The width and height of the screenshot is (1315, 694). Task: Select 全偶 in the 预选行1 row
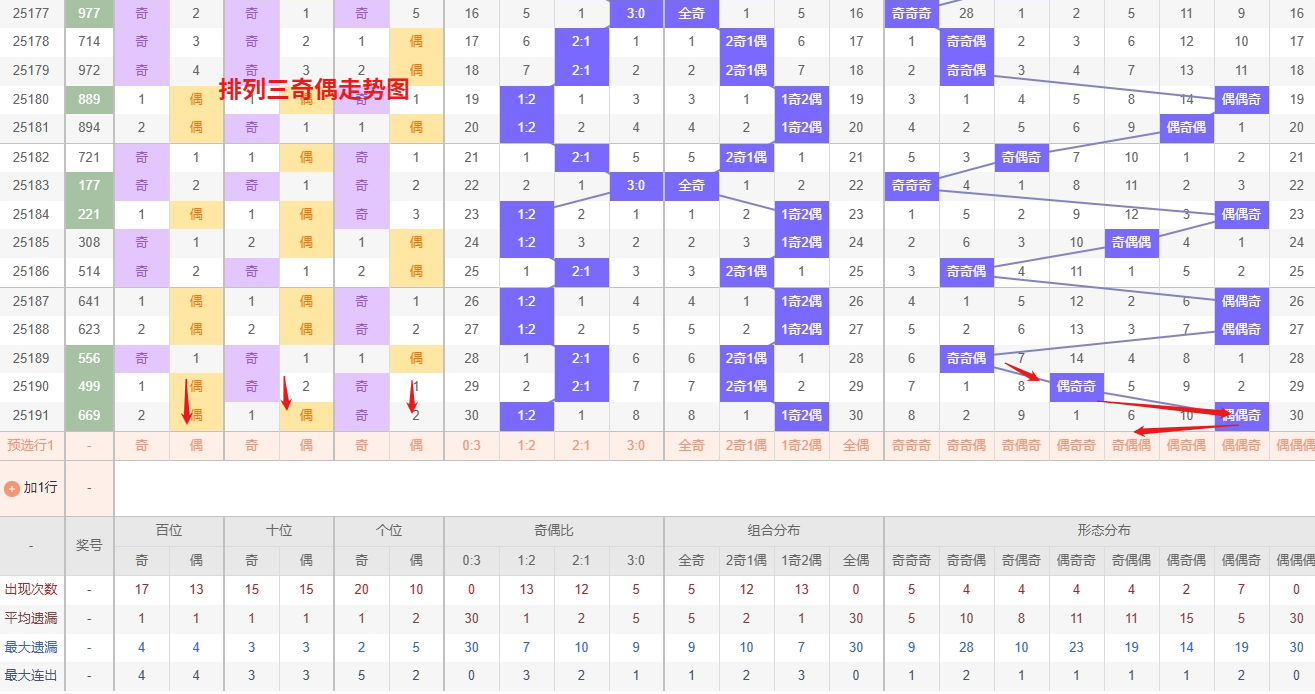pyautogui.click(x=856, y=446)
